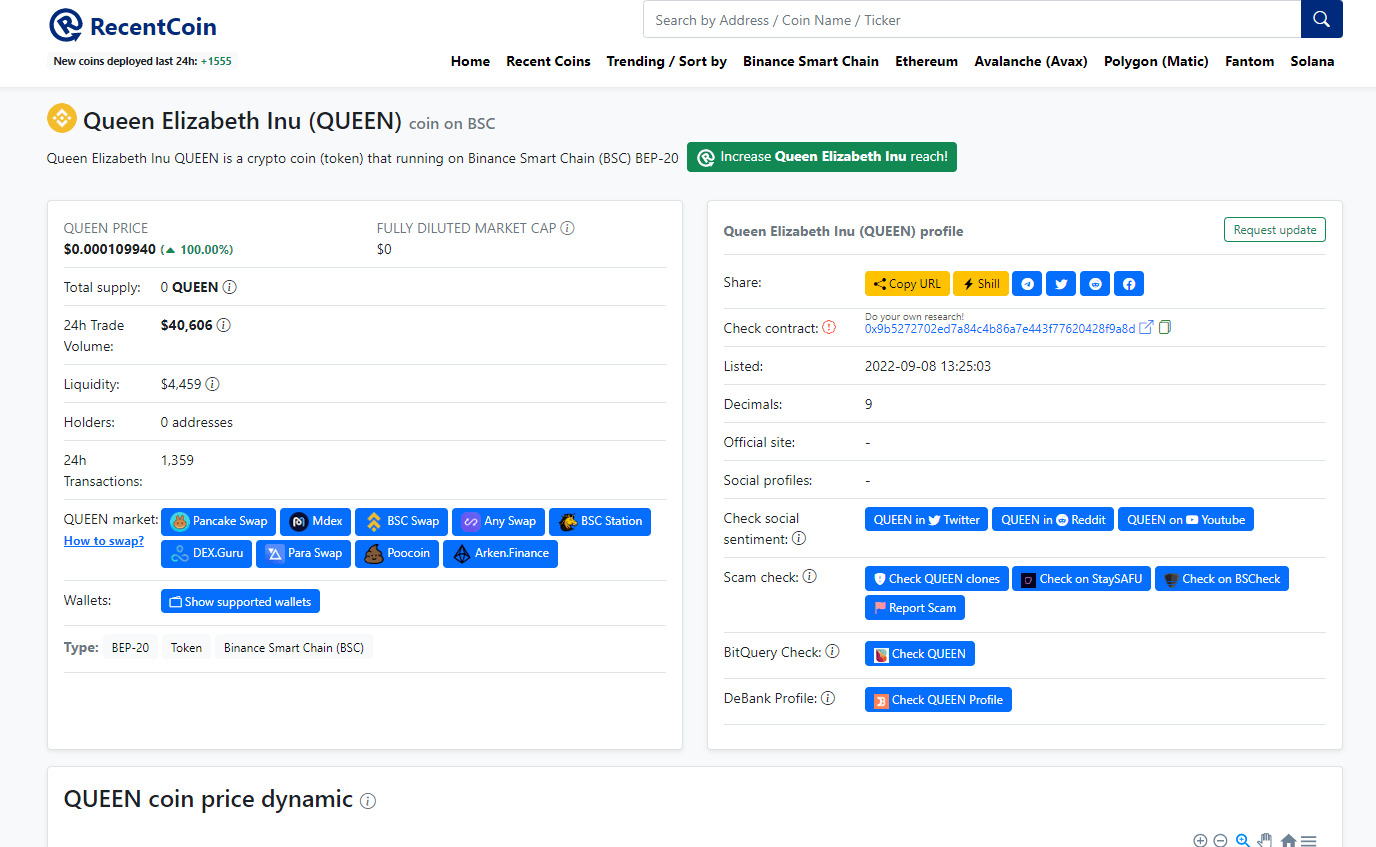Open Binance Smart Chain menu item
The image size is (1376, 847).
click(x=811, y=61)
